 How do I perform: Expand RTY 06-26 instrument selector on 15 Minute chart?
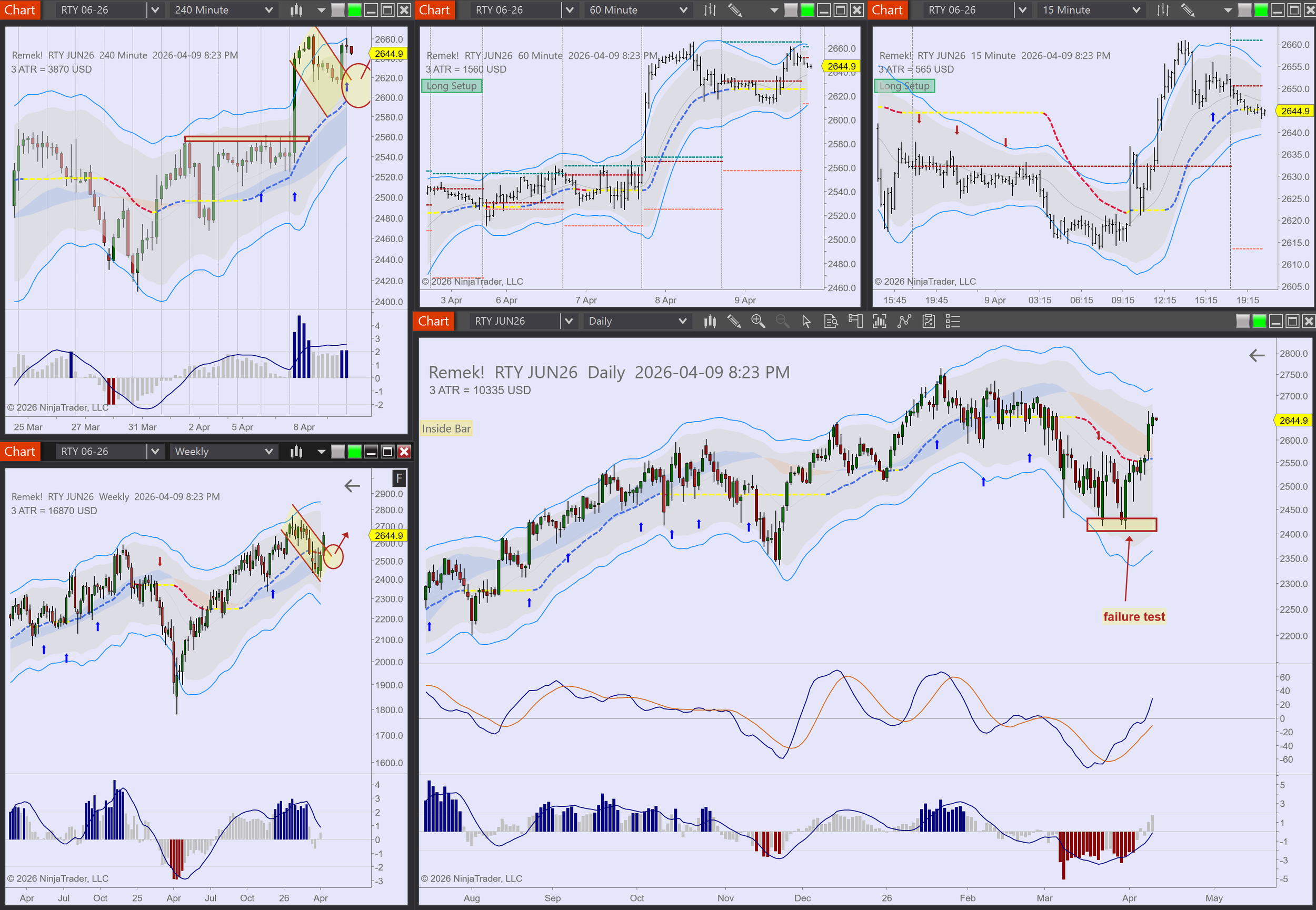(x=1022, y=9)
